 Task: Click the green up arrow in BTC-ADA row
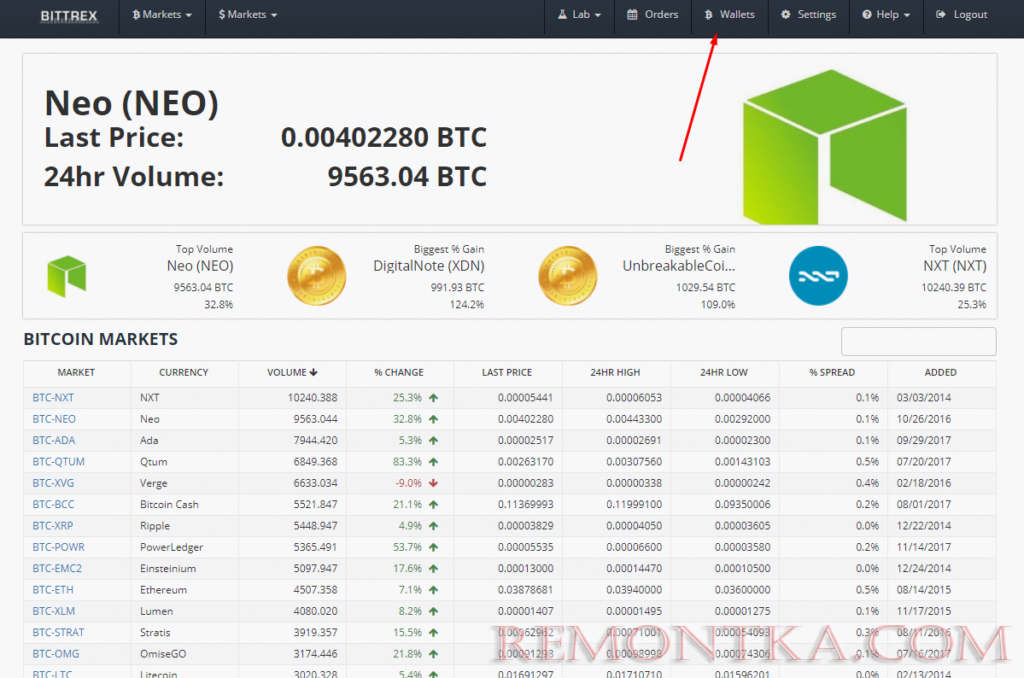pyautogui.click(x=433, y=440)
